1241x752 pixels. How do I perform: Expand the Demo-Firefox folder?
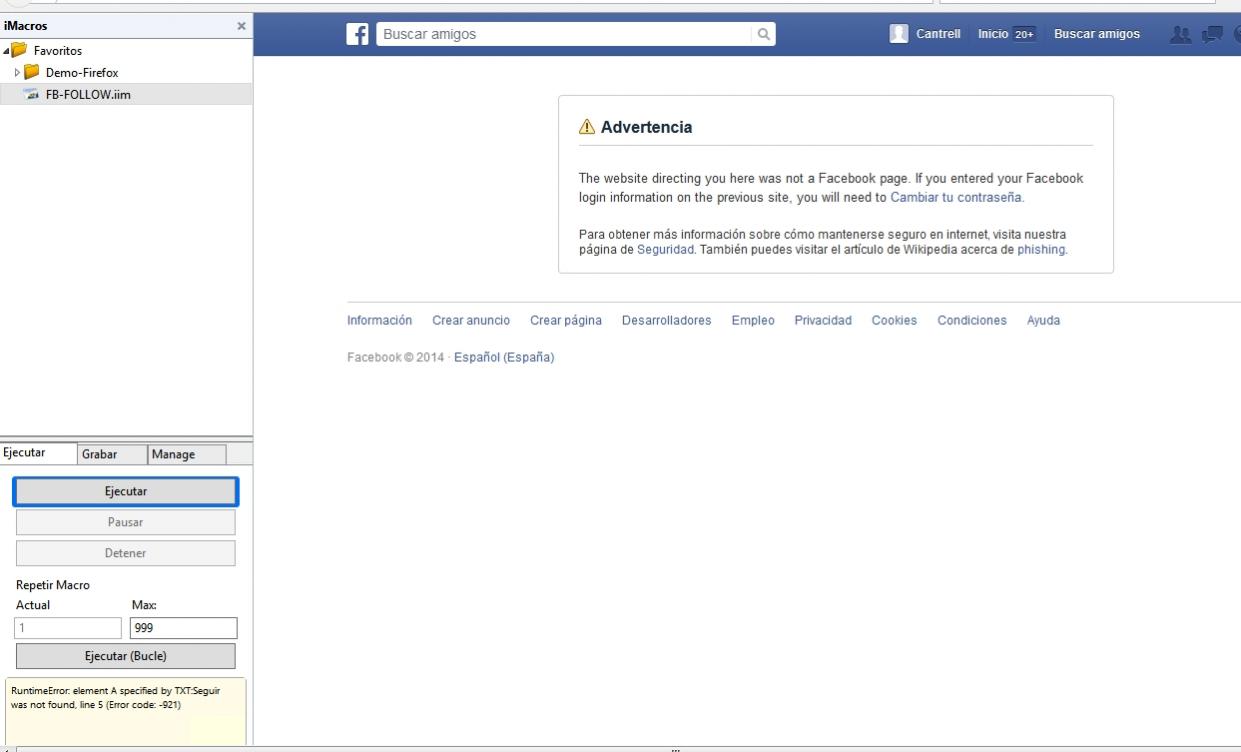(16, 73)
